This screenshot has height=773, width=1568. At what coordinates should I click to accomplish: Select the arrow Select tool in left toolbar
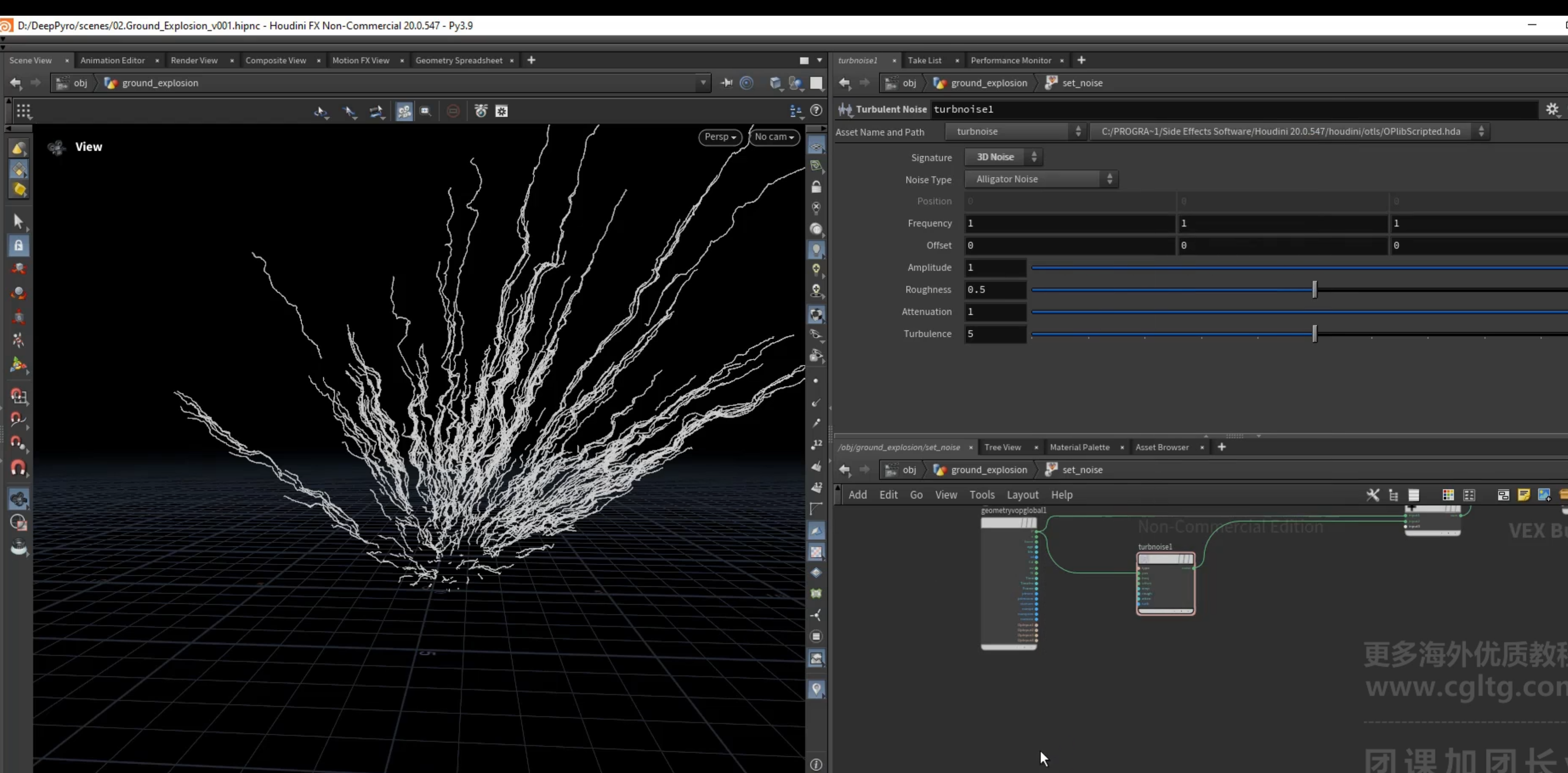[18, 221]
